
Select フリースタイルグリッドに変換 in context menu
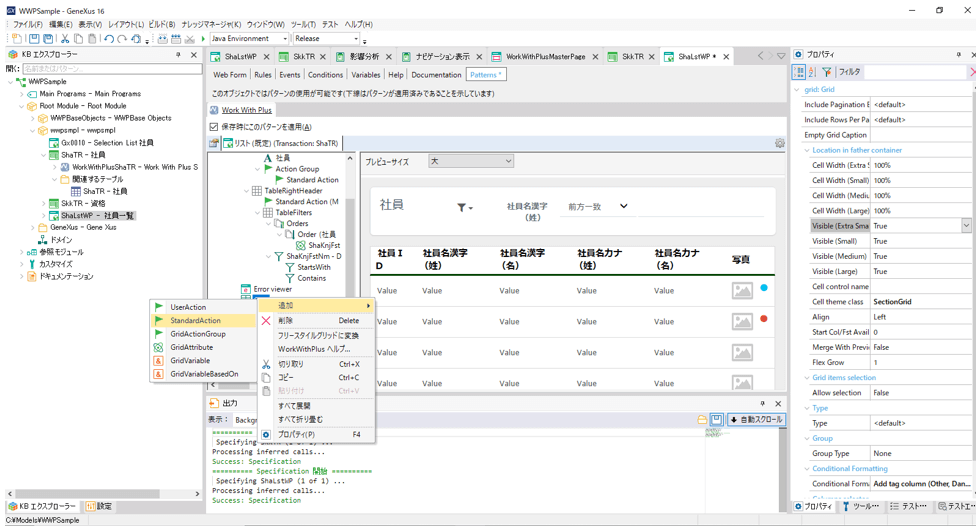pos(317,336)
